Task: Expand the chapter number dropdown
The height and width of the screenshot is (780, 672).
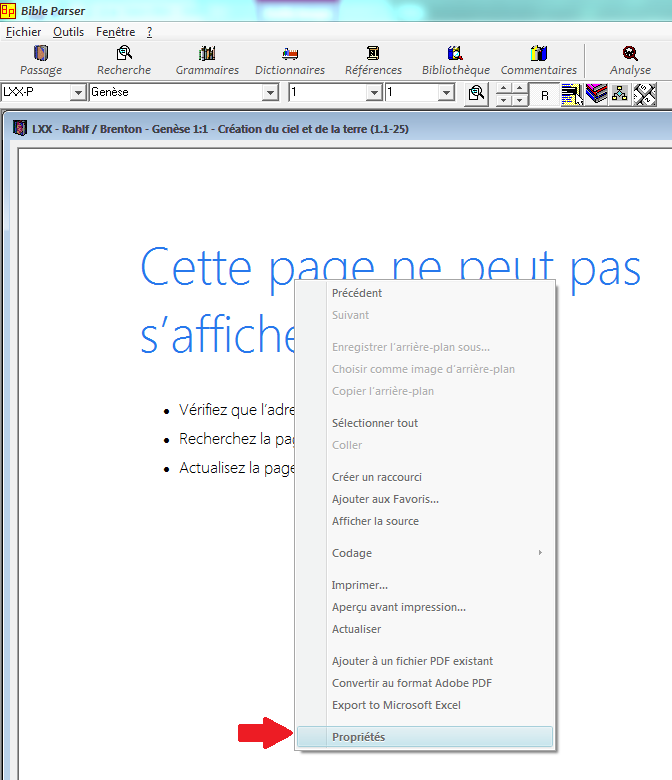Action: [x=374, y=93]
